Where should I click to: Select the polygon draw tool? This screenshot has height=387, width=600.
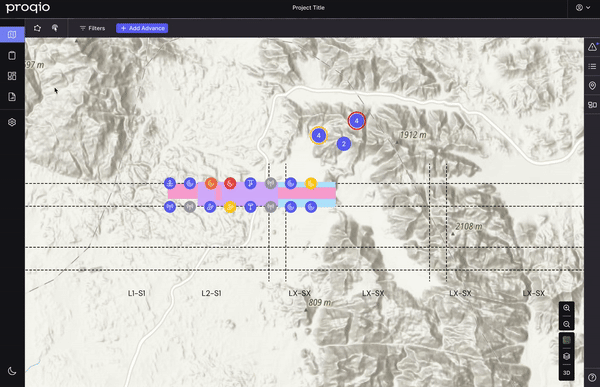coord(37,28)
